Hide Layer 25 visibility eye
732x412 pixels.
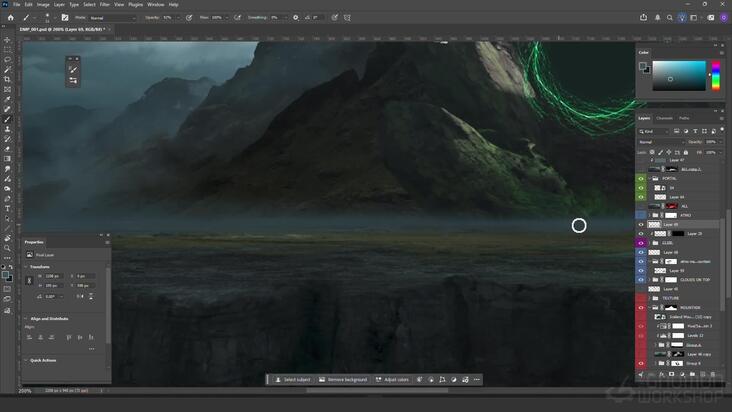coord(641,234)
